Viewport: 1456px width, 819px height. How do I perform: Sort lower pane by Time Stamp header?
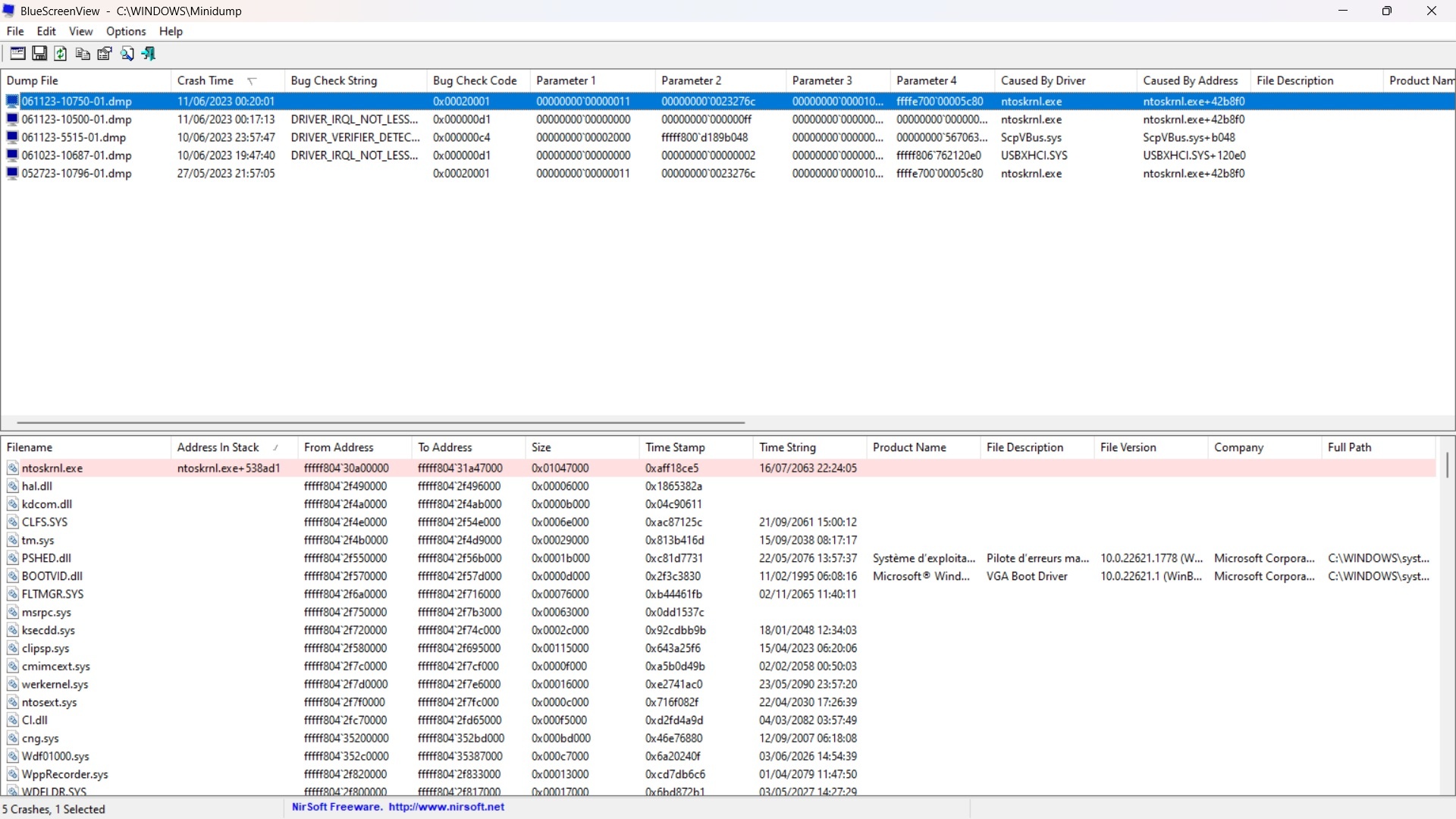click(695, 447)
